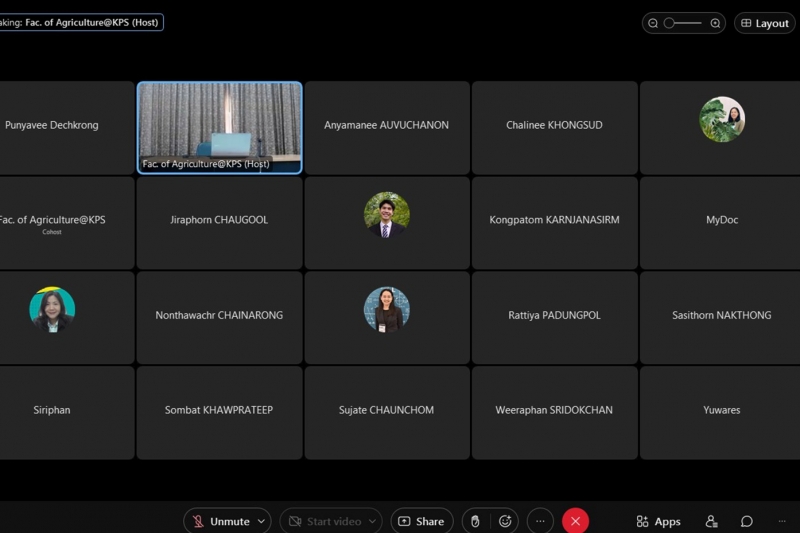
Task: Raise hand using the hand icon
Action: 475,521
